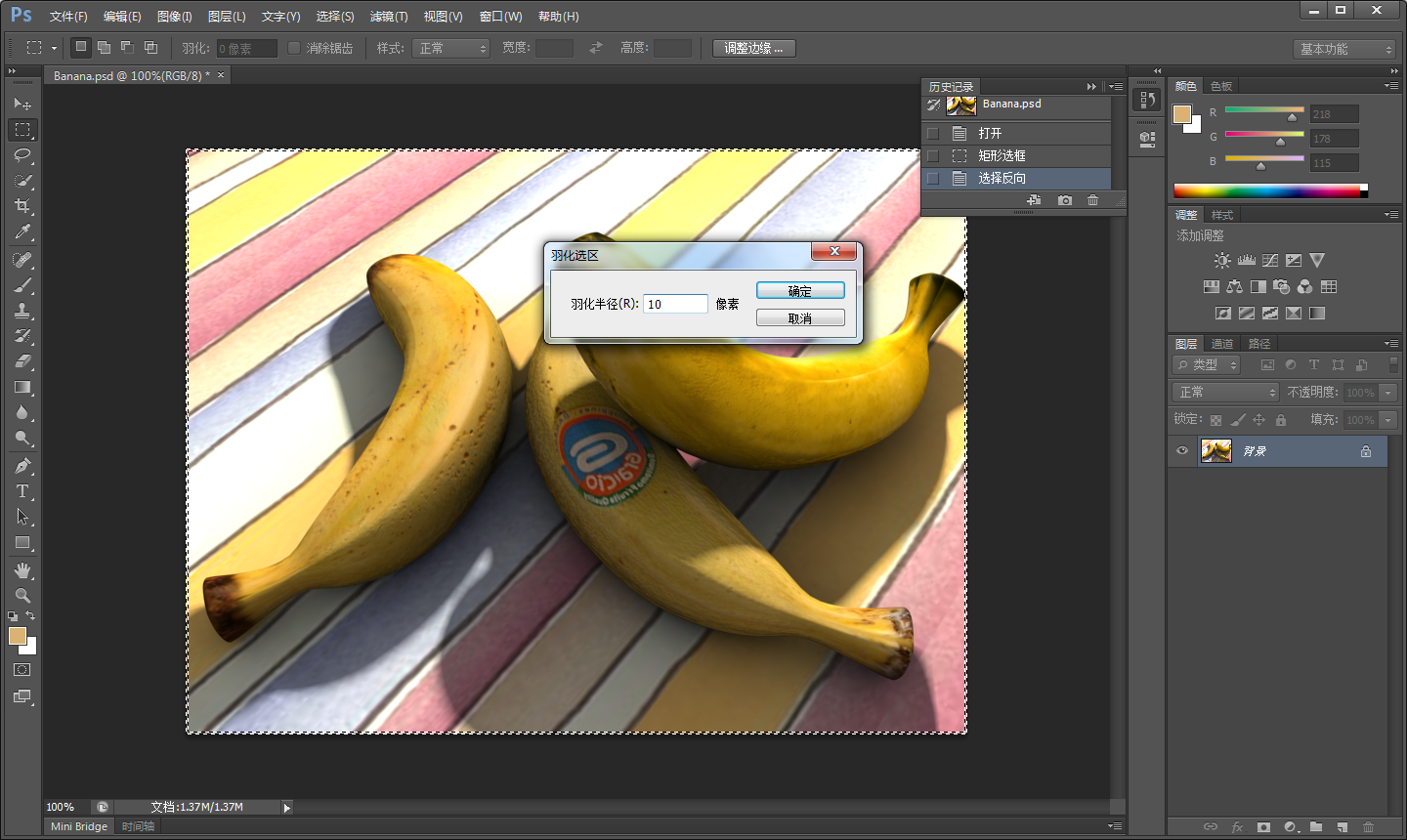1407x840 pixels.
Task: Select the Pen tool
Action: point(21,466)
